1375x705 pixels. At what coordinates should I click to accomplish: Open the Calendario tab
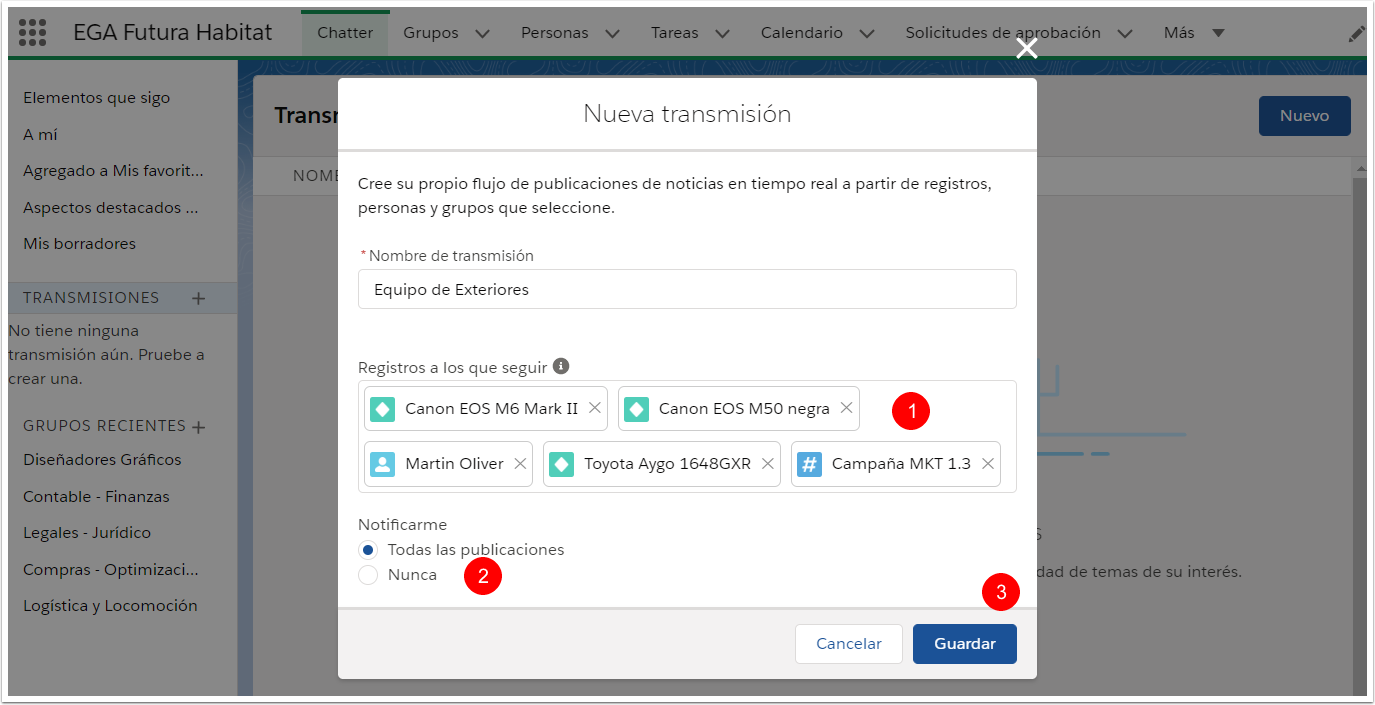[801, 33]
